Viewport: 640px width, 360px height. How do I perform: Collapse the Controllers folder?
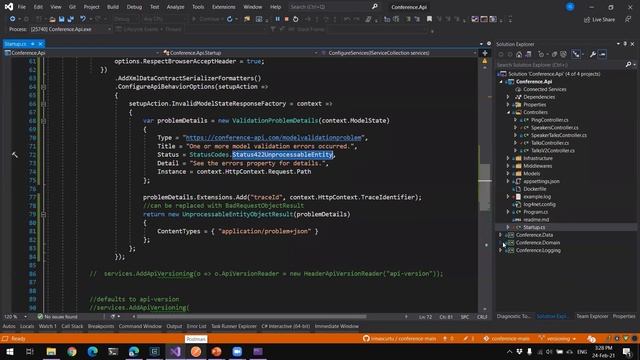tap(508, 112)
